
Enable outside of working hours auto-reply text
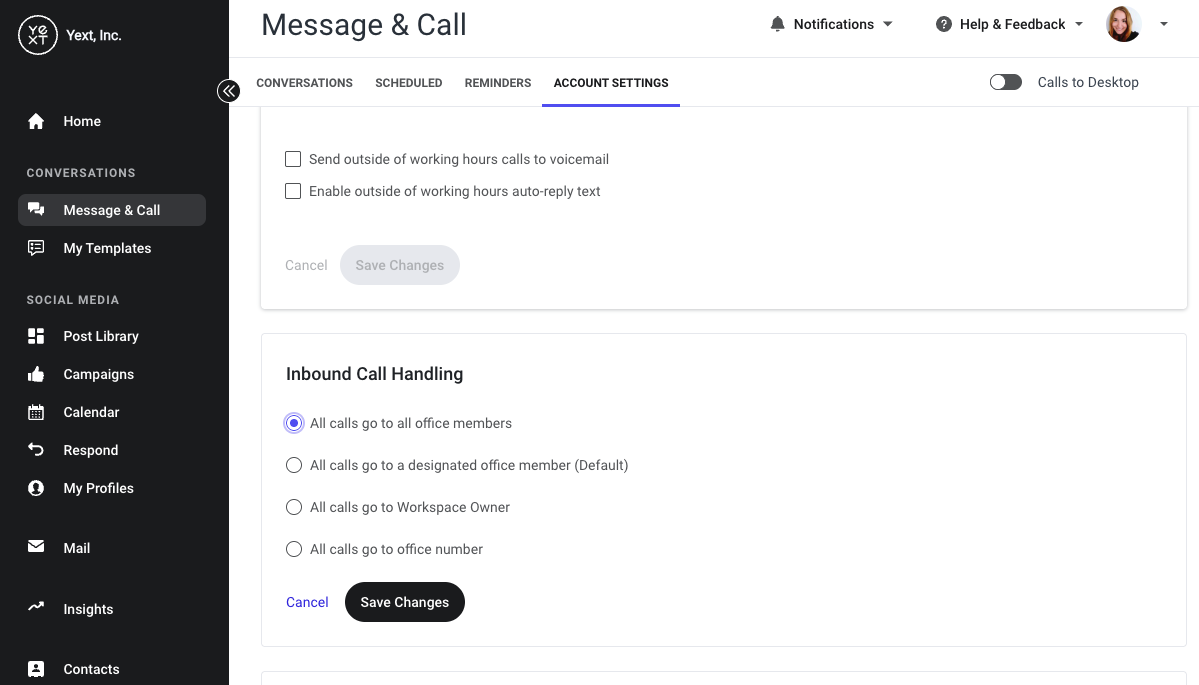[x=293, y=191]
